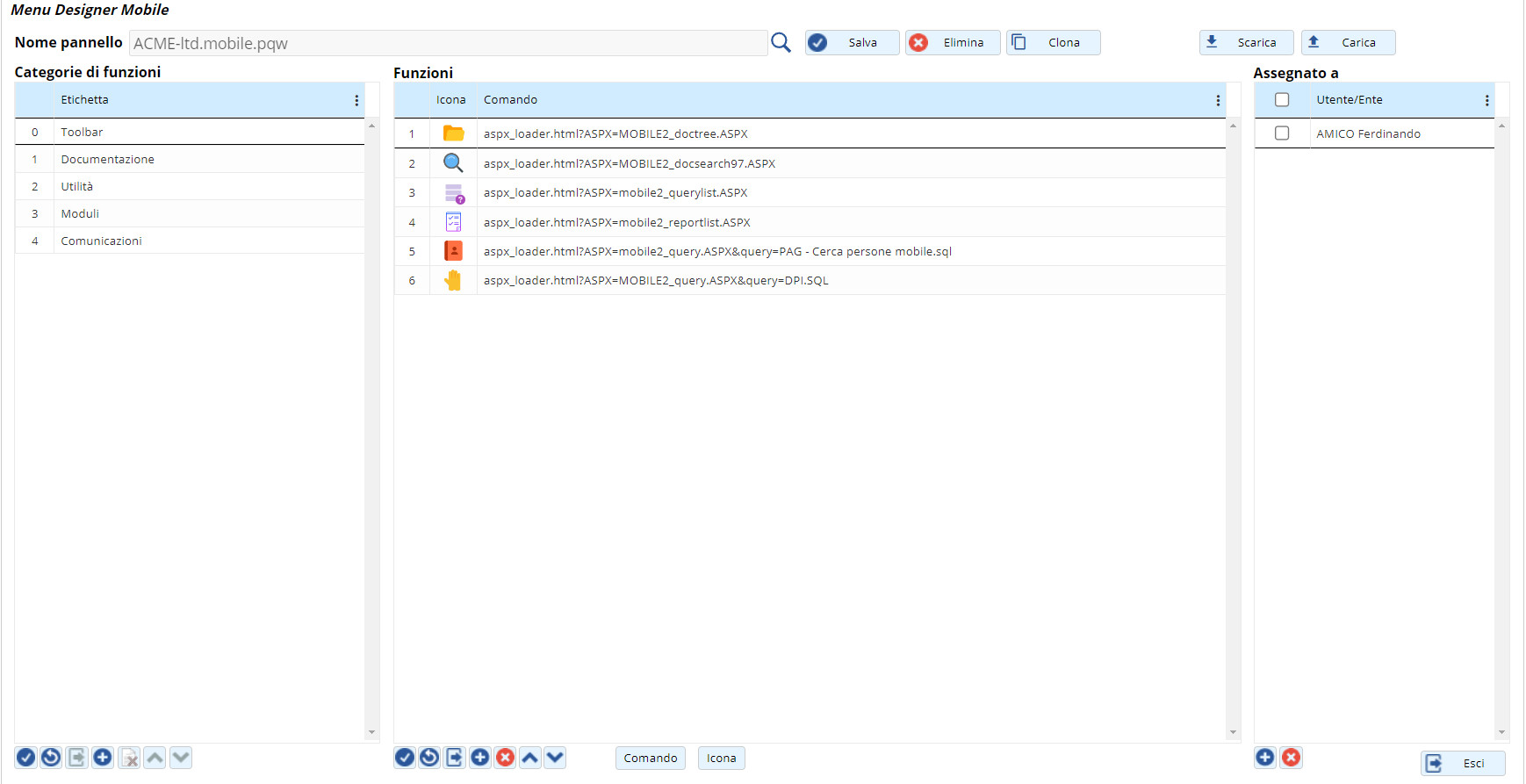Confirm changes in the Categorie di funzioni toolbar
The width and height of the screenshot is (1526, 784).
(x=26, y=758)
